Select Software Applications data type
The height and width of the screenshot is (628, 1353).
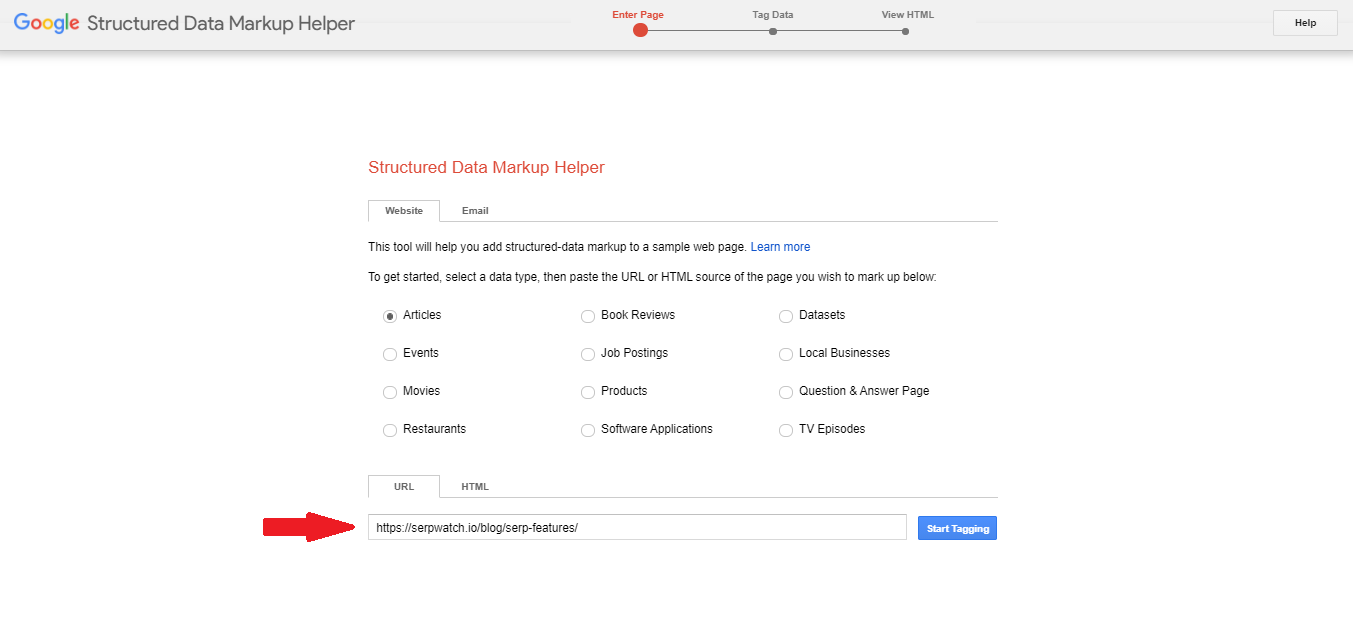(588, 430)
